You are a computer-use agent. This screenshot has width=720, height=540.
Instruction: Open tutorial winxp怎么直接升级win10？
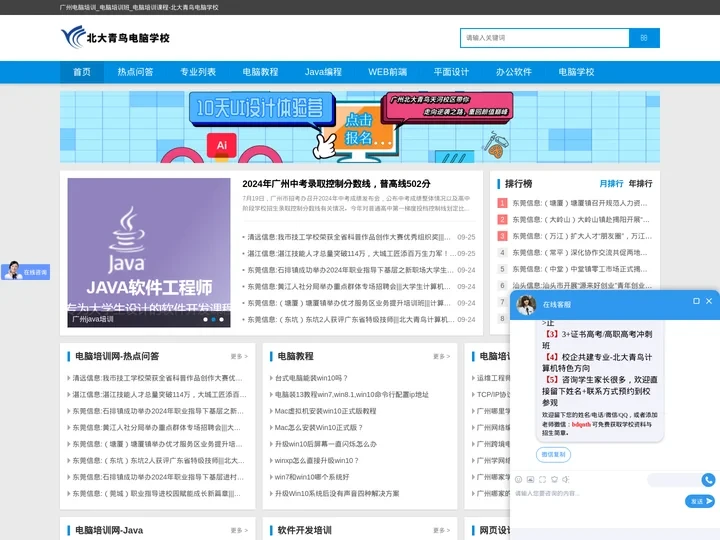point(316,461)
